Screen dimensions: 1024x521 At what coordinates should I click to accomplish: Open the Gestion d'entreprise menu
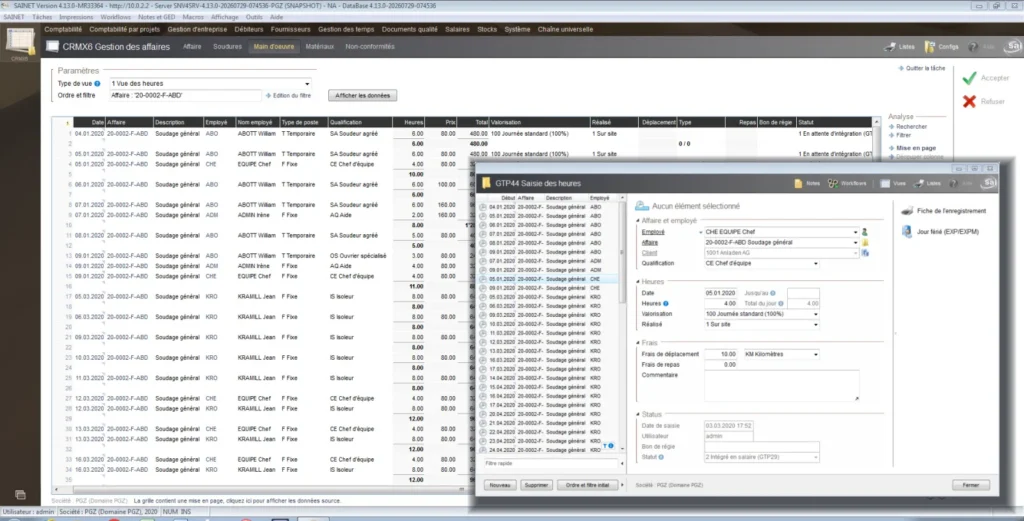click(x=197, y=29)
